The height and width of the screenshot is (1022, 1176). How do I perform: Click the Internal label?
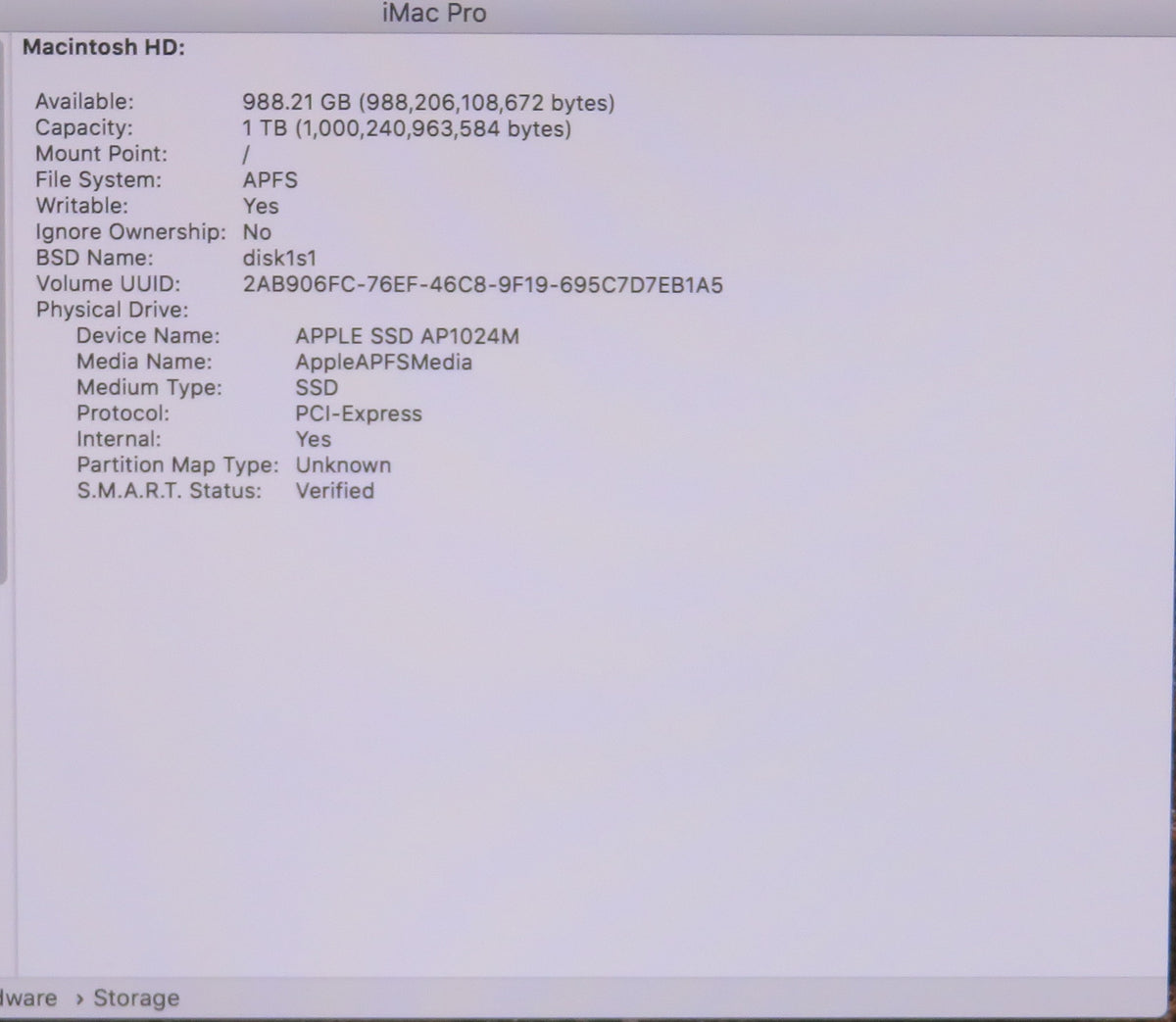click(x=119, y=439)
